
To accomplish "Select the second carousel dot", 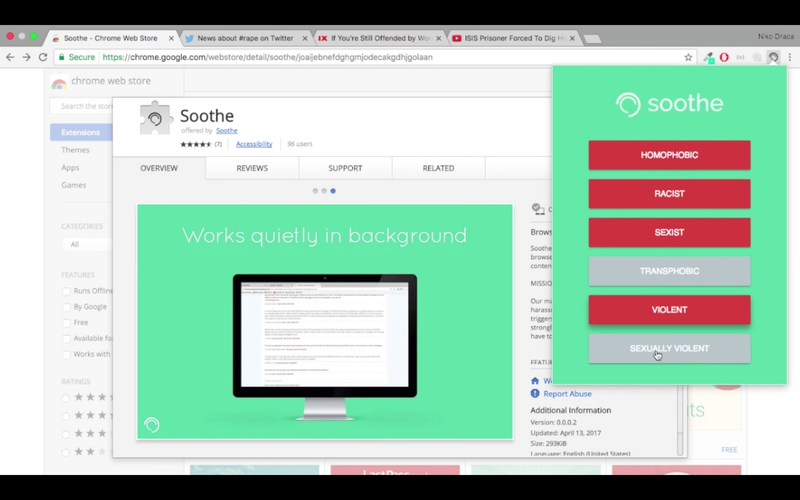I will click(324, 191).
